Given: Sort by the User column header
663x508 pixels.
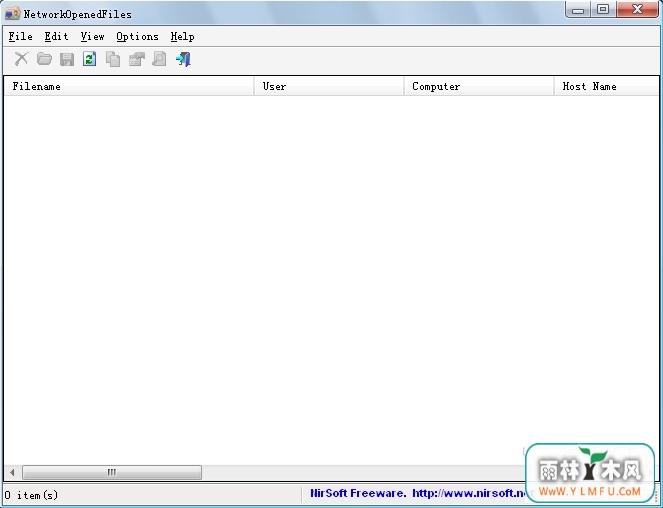Looking at the screenshot, I should coord(329,86).
